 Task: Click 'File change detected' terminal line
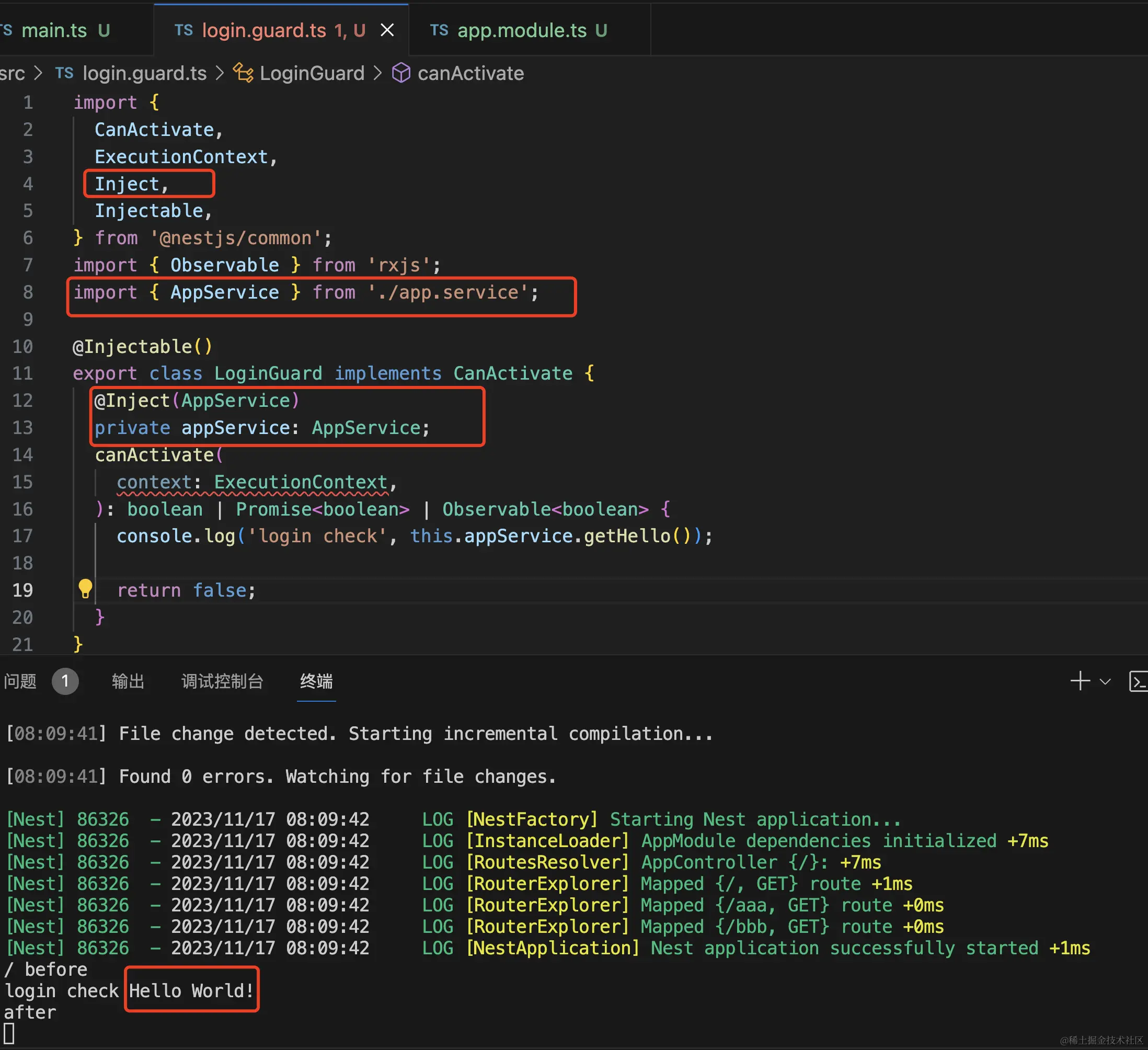tap(359, 734)
